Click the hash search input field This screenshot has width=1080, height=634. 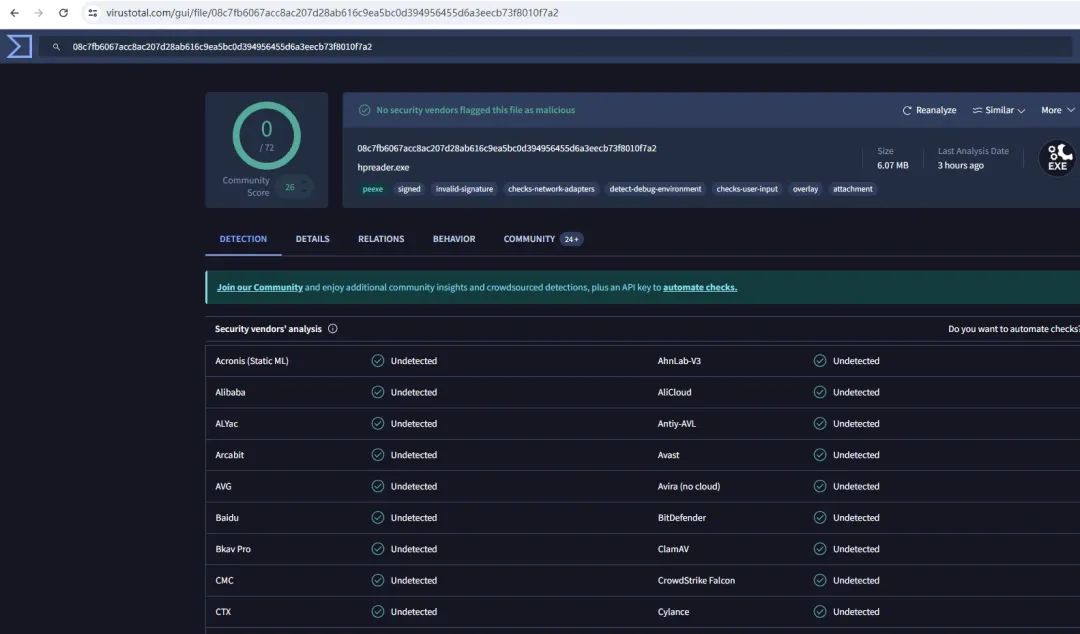click(x=554, y=47)
